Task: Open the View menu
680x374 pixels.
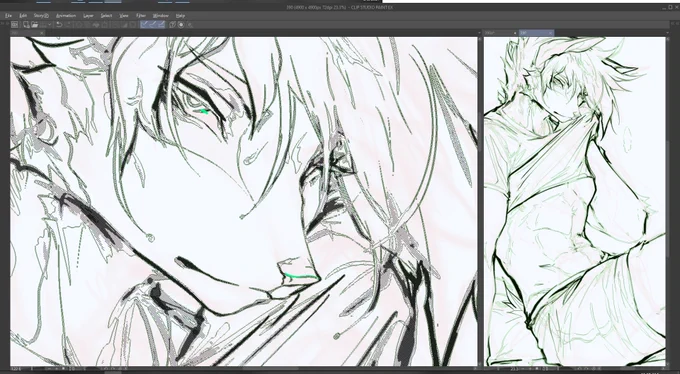Action: pos(124,16)
